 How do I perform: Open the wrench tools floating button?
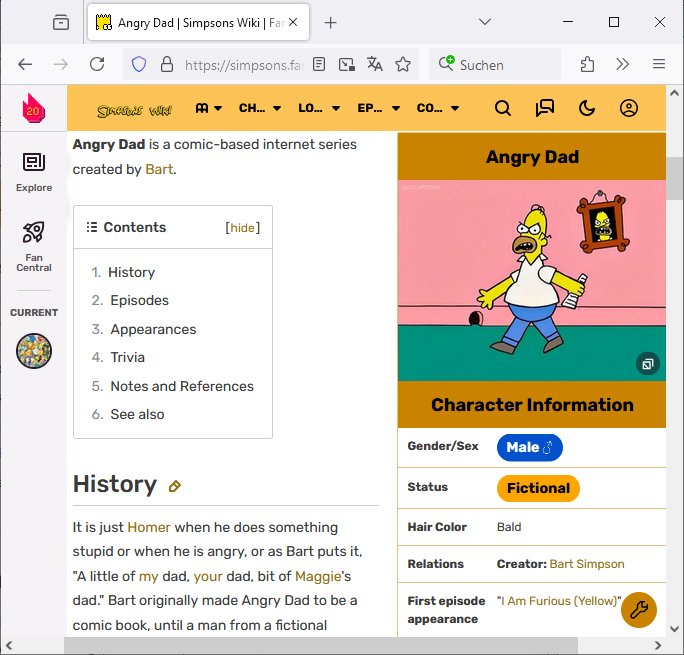tap(639, 610)
